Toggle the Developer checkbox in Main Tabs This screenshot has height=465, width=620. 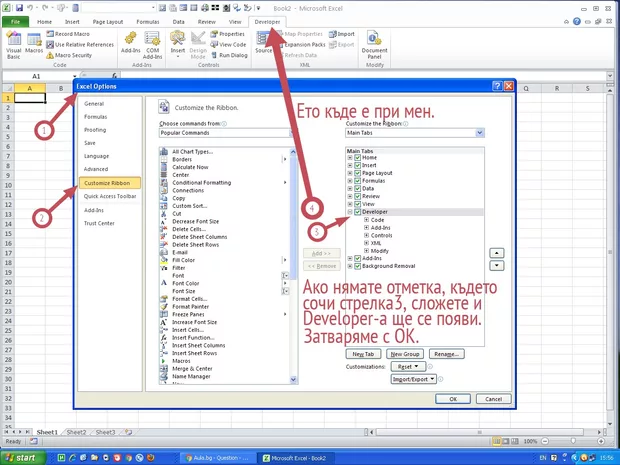pos(357,212)
